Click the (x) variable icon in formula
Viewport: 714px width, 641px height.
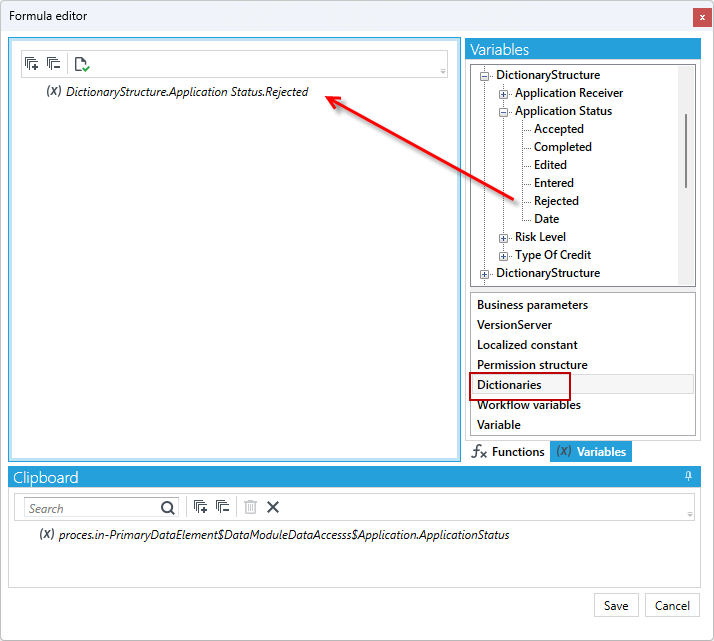[x=54, y=91]
